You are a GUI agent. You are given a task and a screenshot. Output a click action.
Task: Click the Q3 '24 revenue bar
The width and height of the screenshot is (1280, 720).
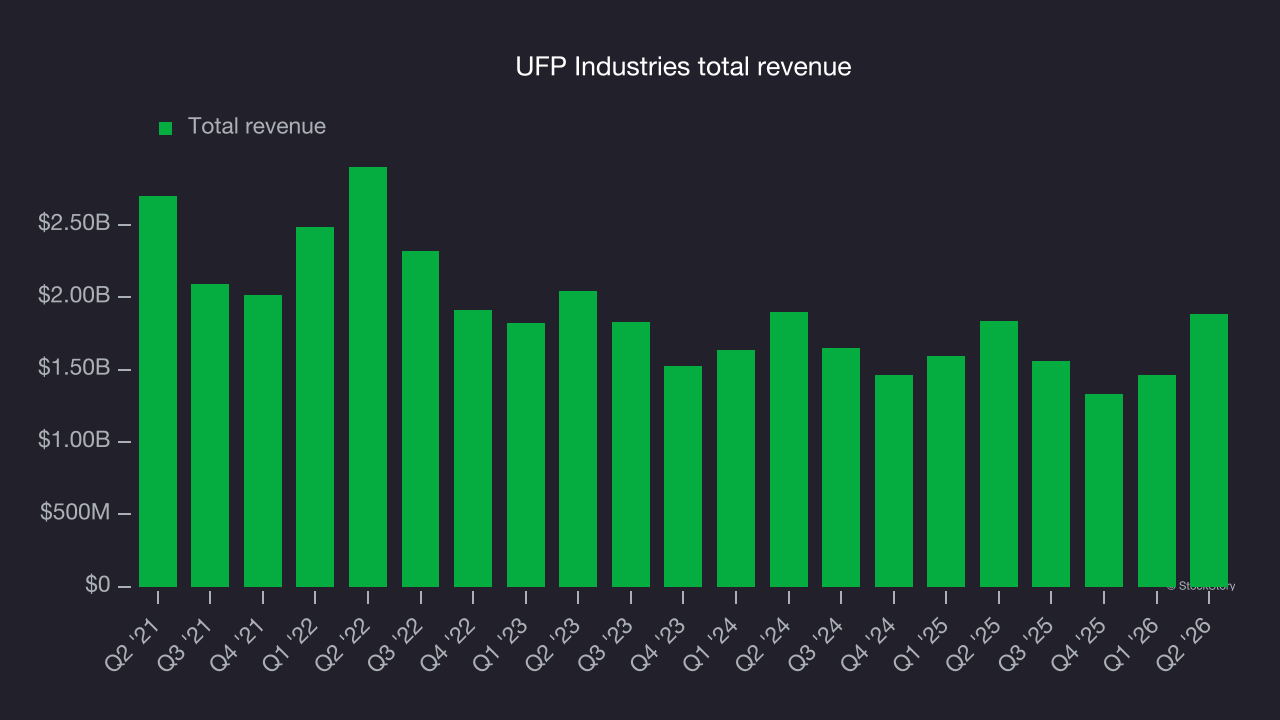coord(841,467)
